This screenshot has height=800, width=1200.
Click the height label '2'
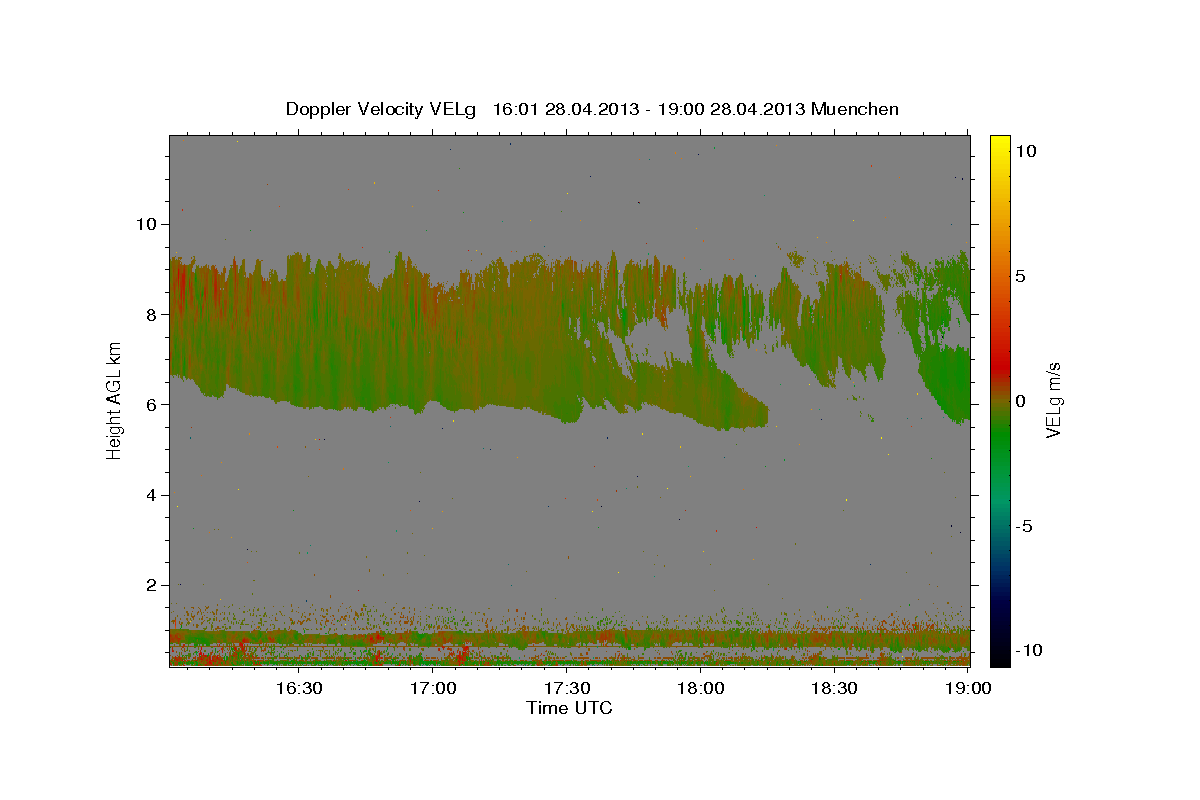[x=152, y=585]
